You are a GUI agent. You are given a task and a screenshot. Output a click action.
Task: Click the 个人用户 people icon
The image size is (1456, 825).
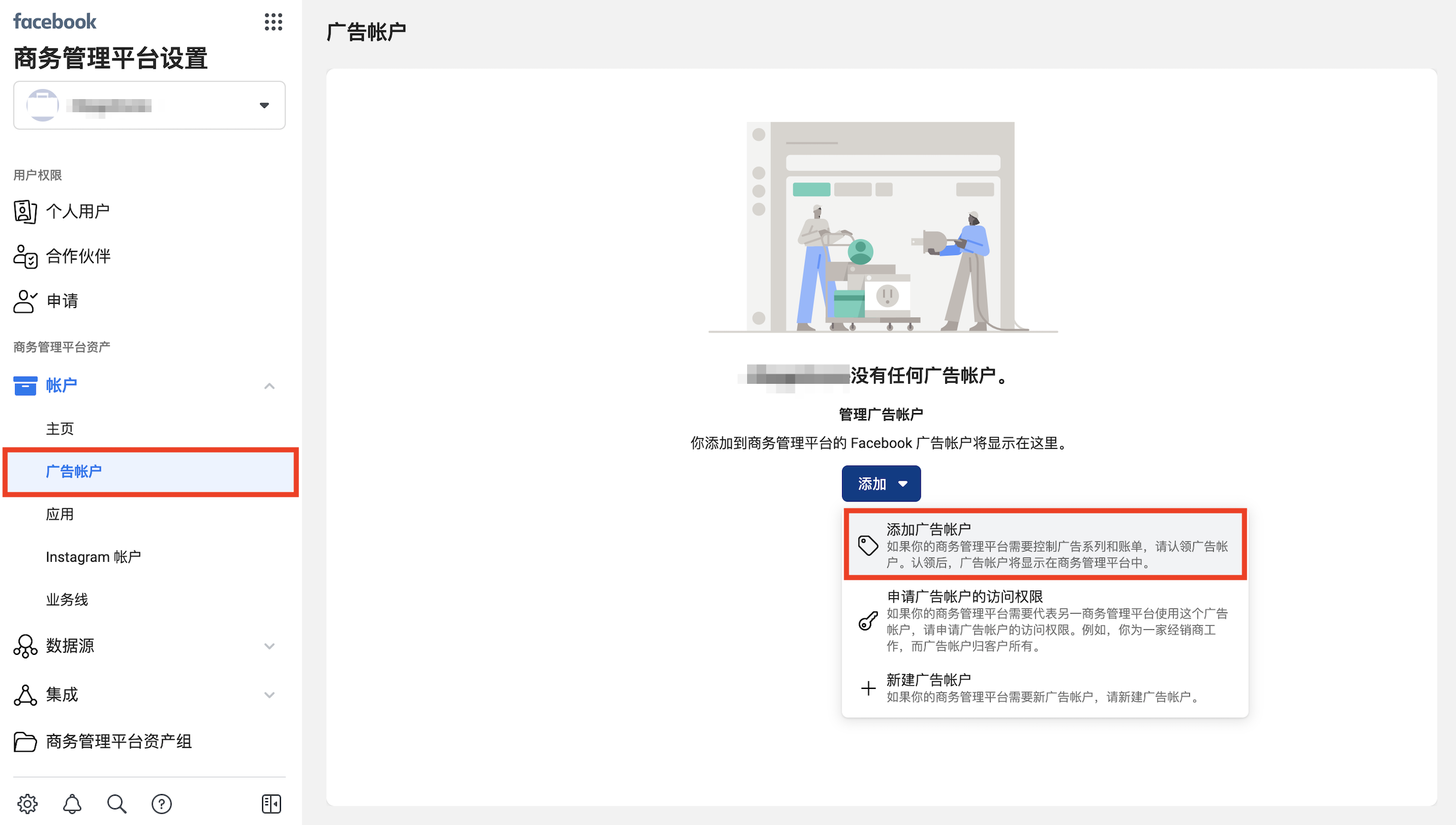(25, 211)
